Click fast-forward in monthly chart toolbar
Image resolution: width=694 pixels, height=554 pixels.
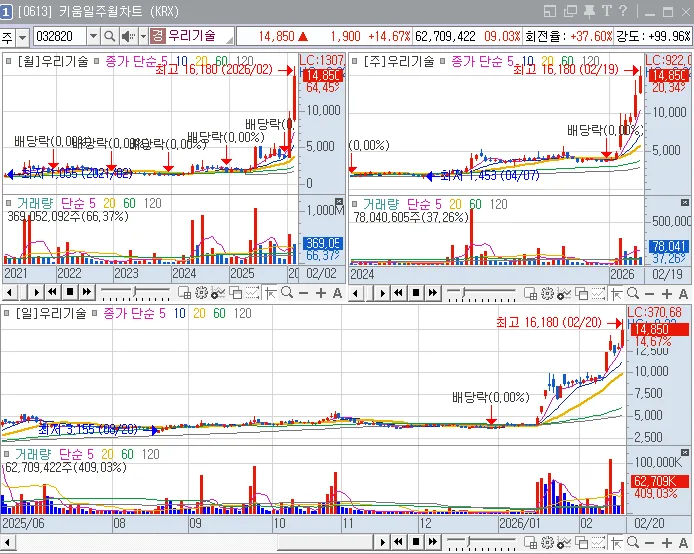[x=87, y=292]
